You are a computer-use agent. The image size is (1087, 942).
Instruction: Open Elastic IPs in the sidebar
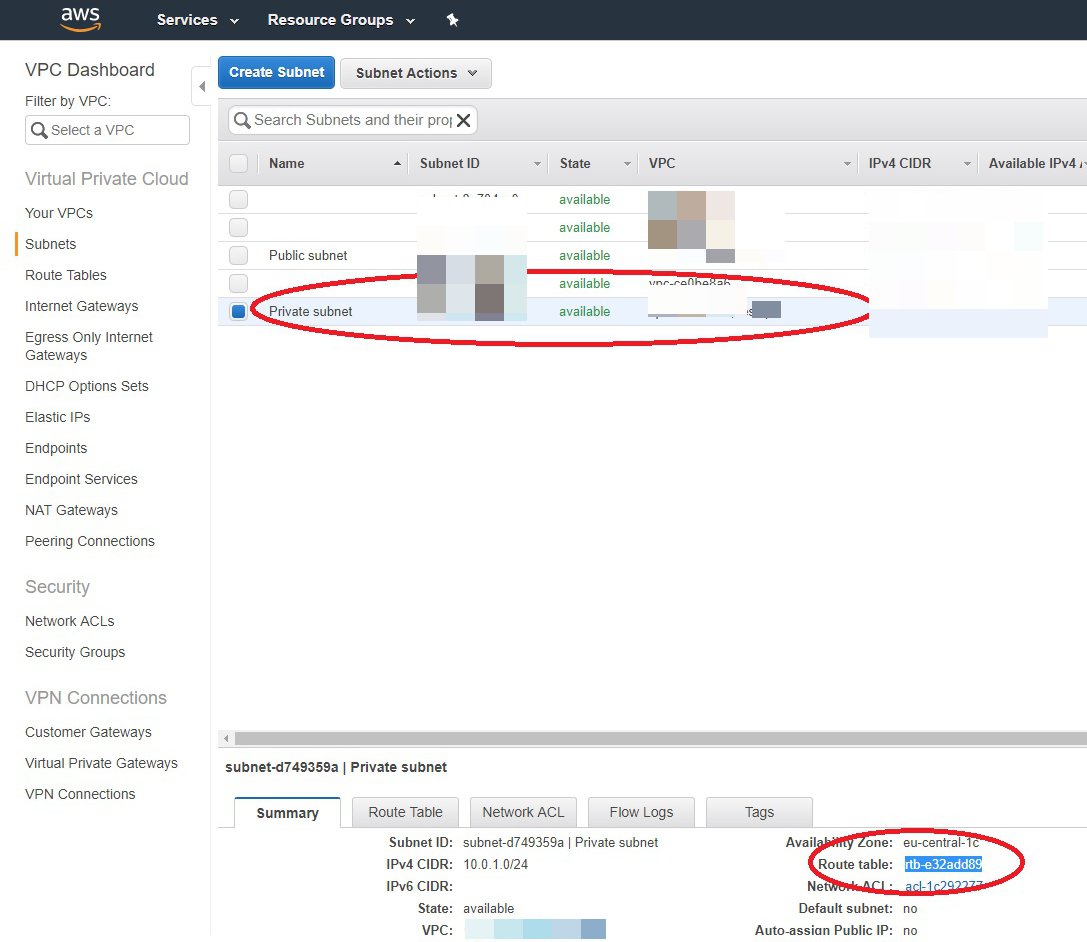pos(58,417)
